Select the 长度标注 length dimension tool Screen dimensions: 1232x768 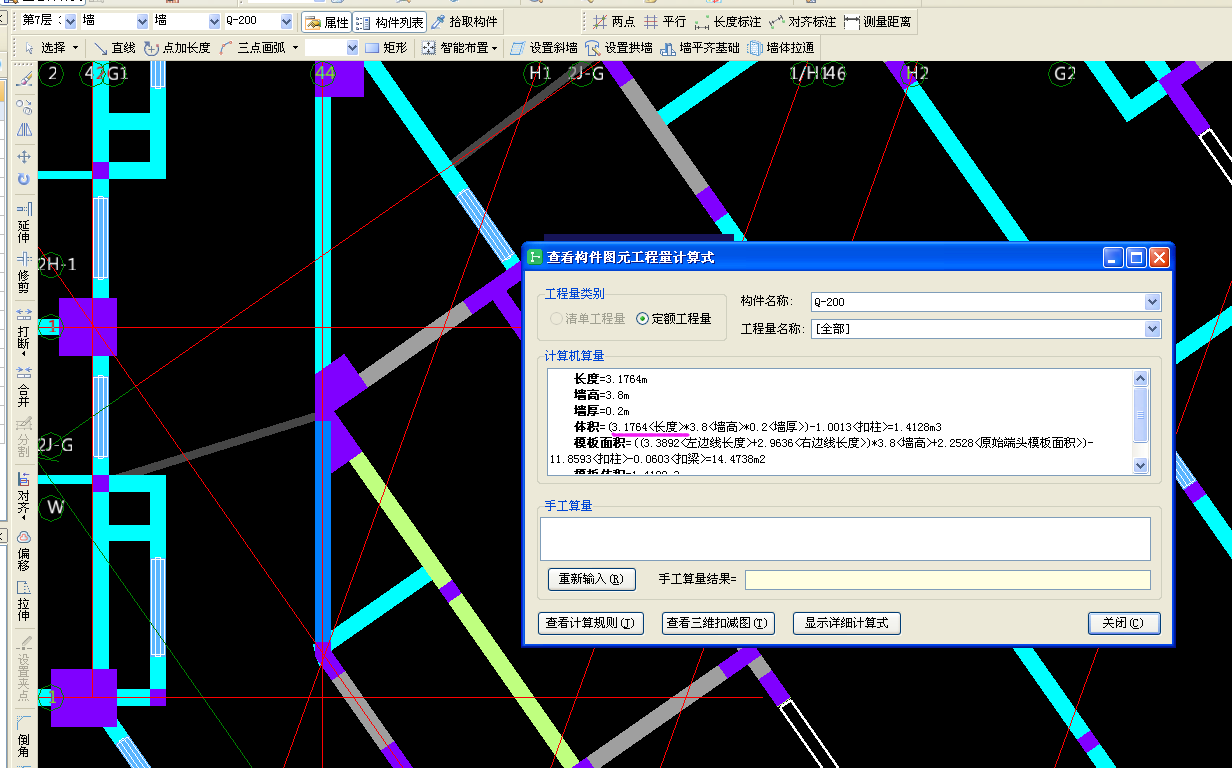pos(727,22)
